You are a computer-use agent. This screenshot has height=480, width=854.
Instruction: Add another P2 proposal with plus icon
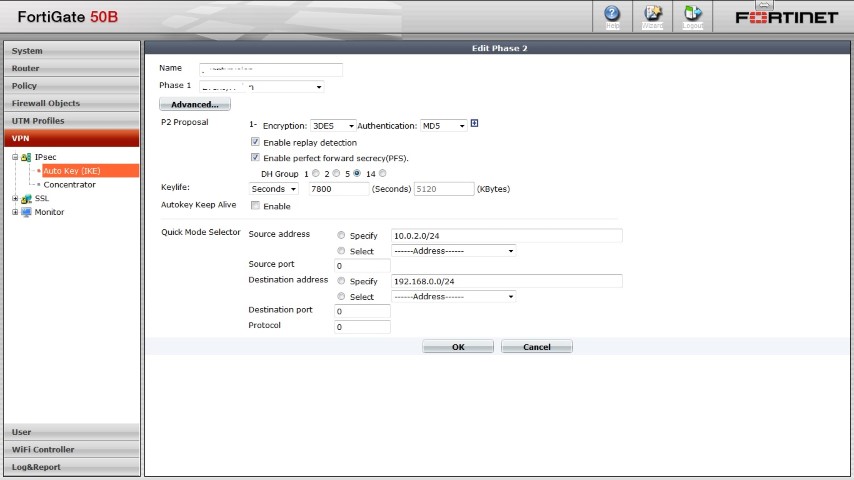(x=474, y=124)
